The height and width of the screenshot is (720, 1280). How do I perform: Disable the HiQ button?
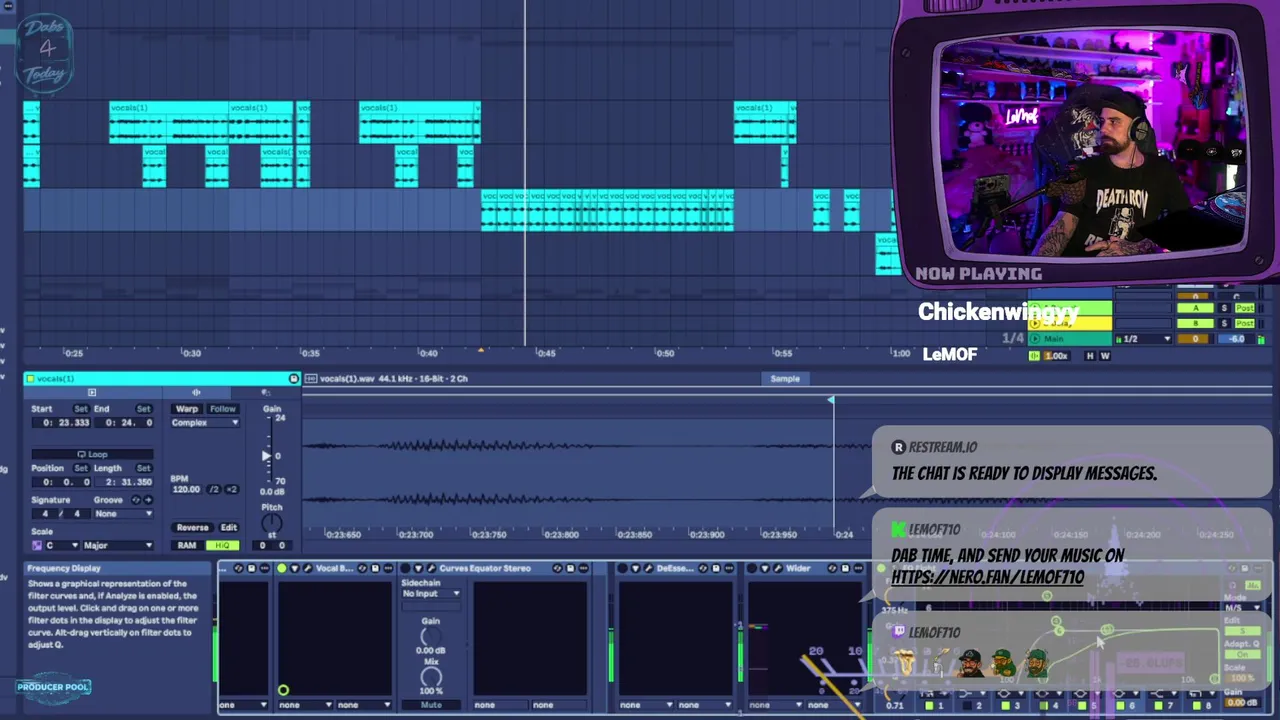[221, 546]
